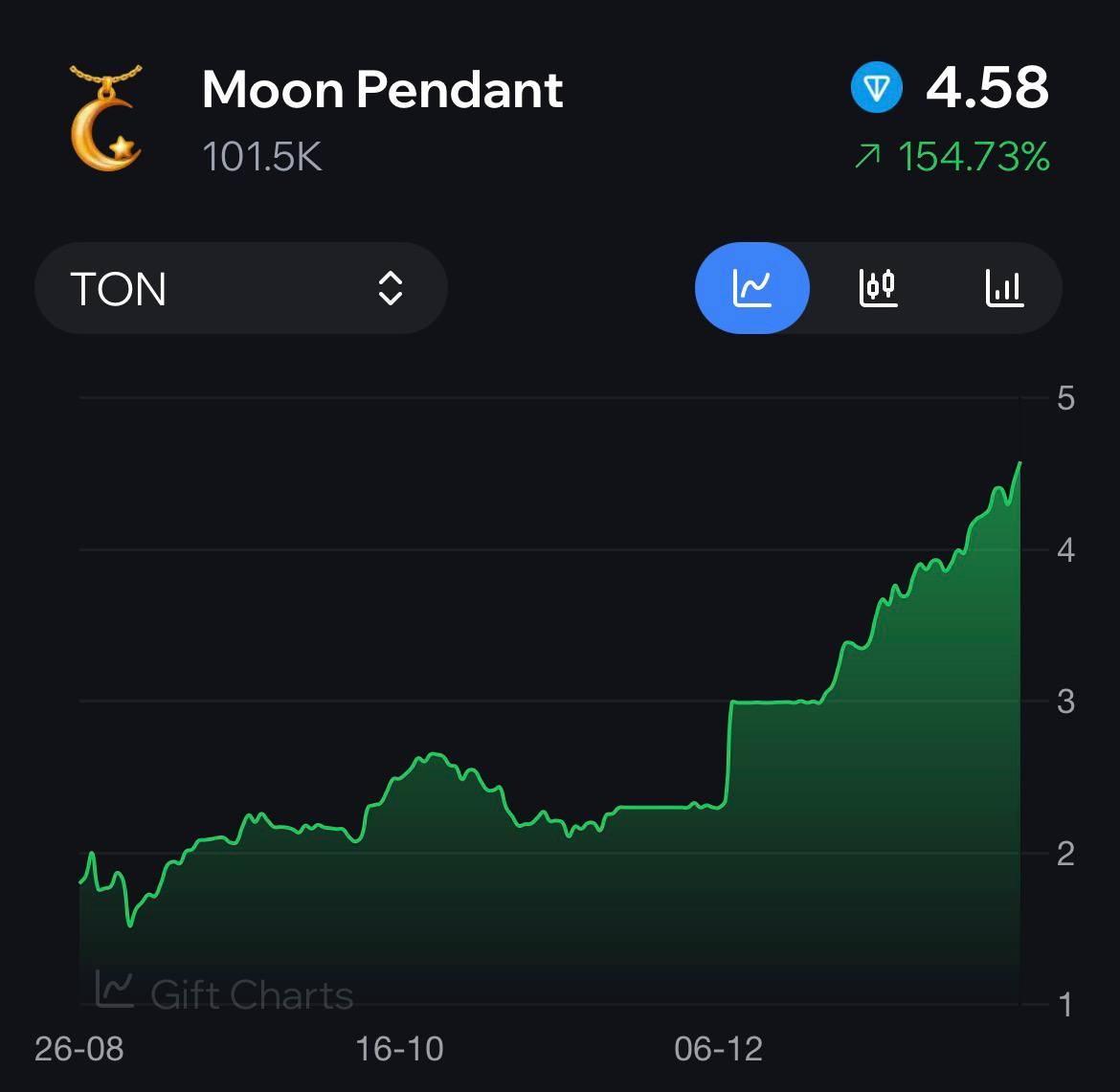This screenshot has height=1092, width=1120.
Task: Click the 154.73% change percentage
Action: 974,156
